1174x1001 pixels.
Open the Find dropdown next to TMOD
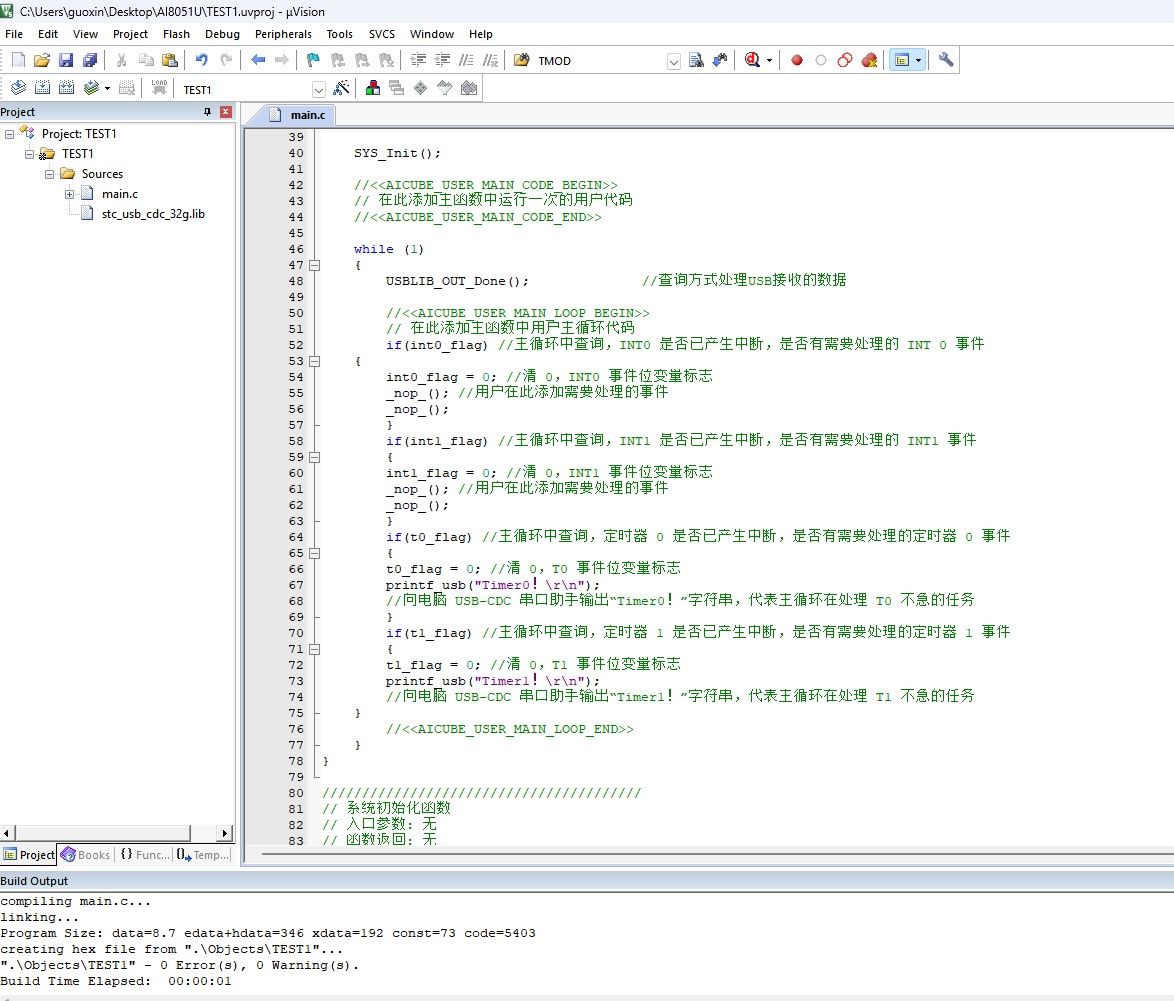tap(674, 61)
